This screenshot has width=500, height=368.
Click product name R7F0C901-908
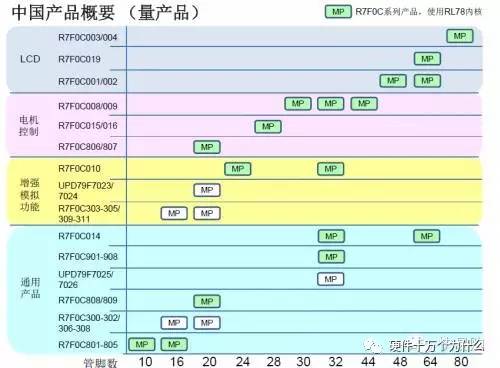coord(88,257)
